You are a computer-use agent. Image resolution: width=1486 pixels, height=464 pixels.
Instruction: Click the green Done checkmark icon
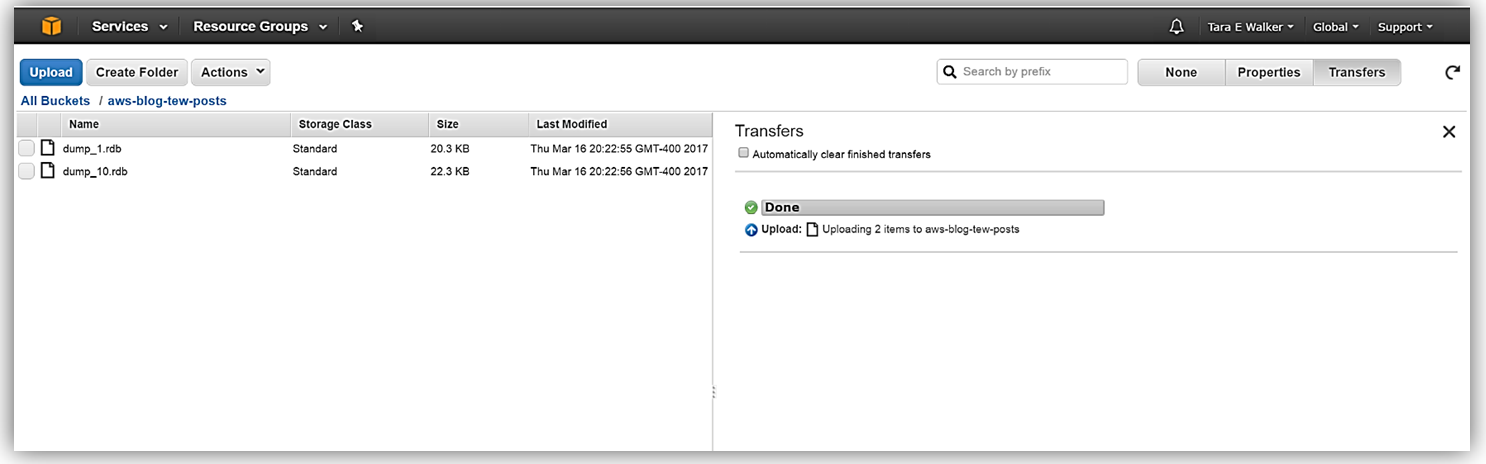pyautogui.click(x=751, y=208)
